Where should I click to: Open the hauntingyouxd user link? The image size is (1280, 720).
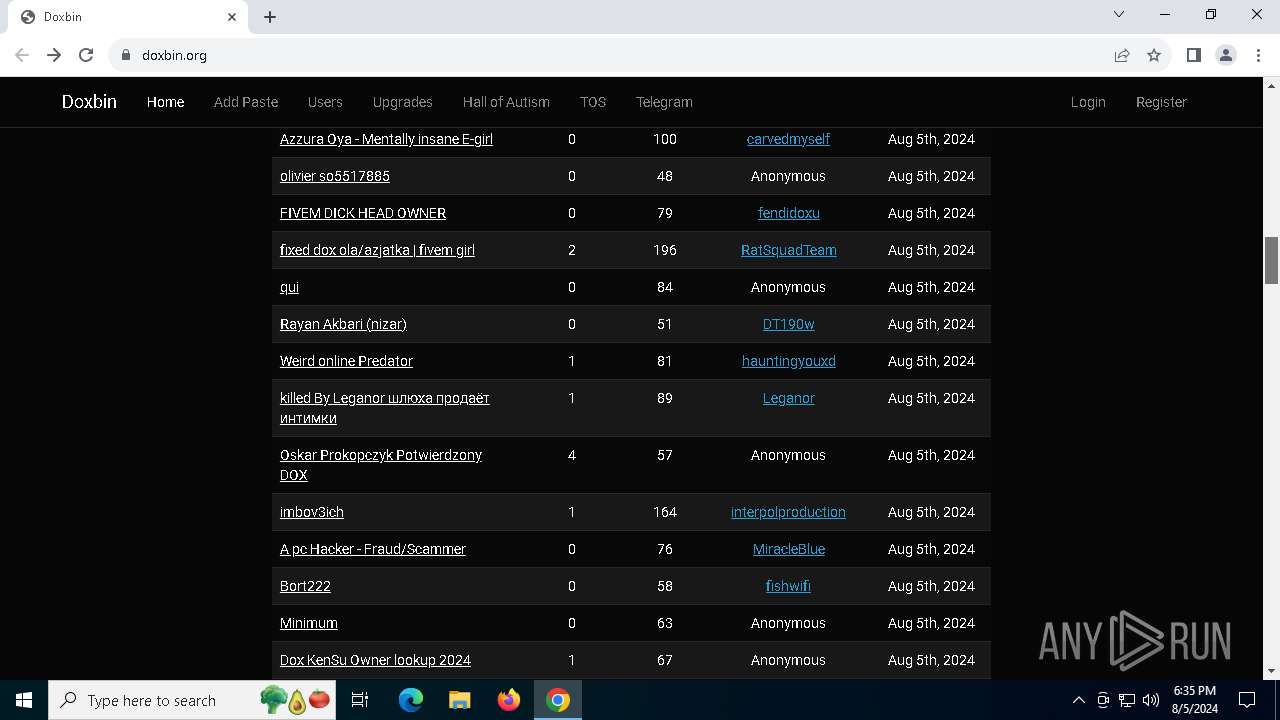pyautogui.click(x=788, y=361)
